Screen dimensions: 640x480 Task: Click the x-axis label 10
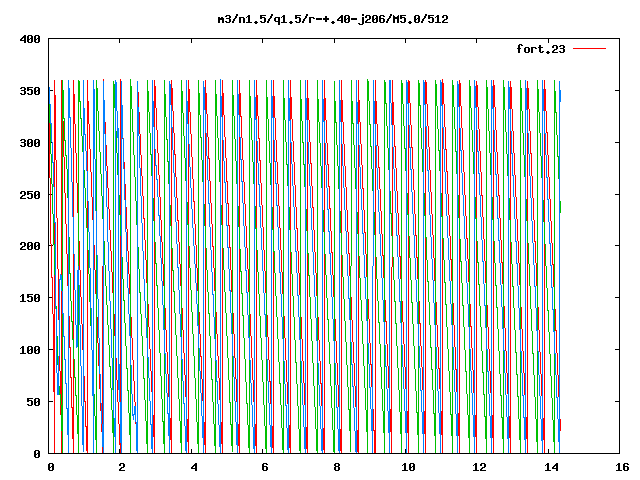coord(408,467)
